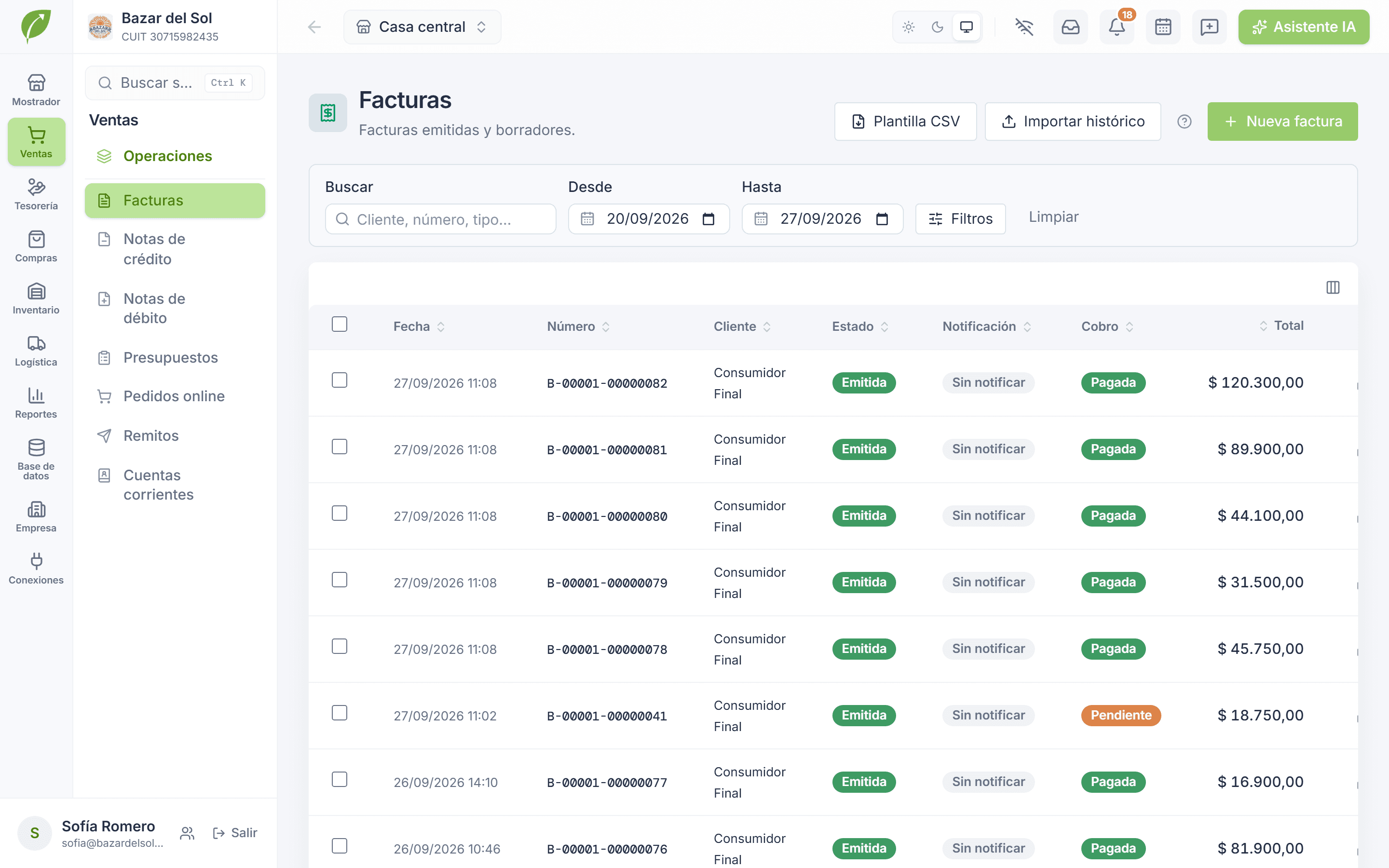The height and width of the screenshot is (868, 1389).
Task: Open Conexiones plug icon
Action: pos(36,569)
